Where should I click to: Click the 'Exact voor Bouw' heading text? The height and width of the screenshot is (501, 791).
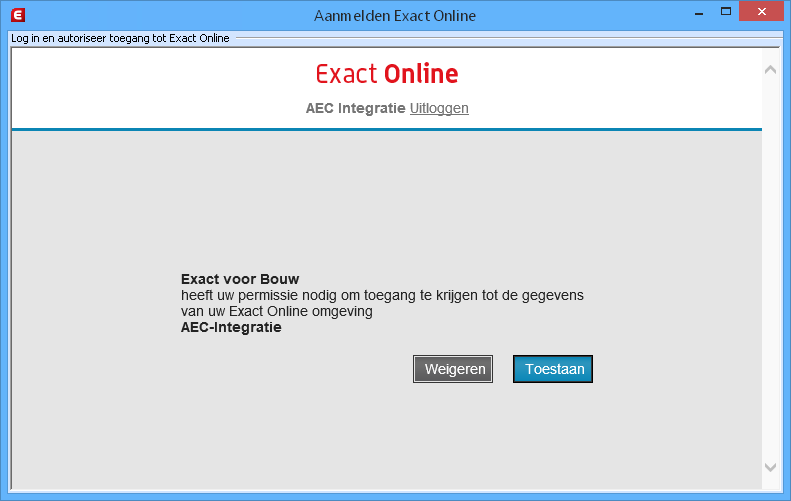coord(240,279)
